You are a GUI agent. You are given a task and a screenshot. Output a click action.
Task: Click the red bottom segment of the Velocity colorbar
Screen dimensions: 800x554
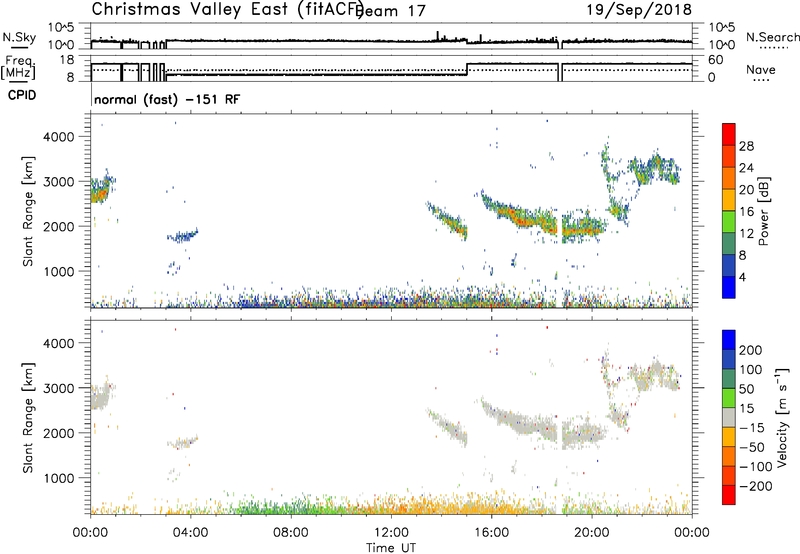729,495
